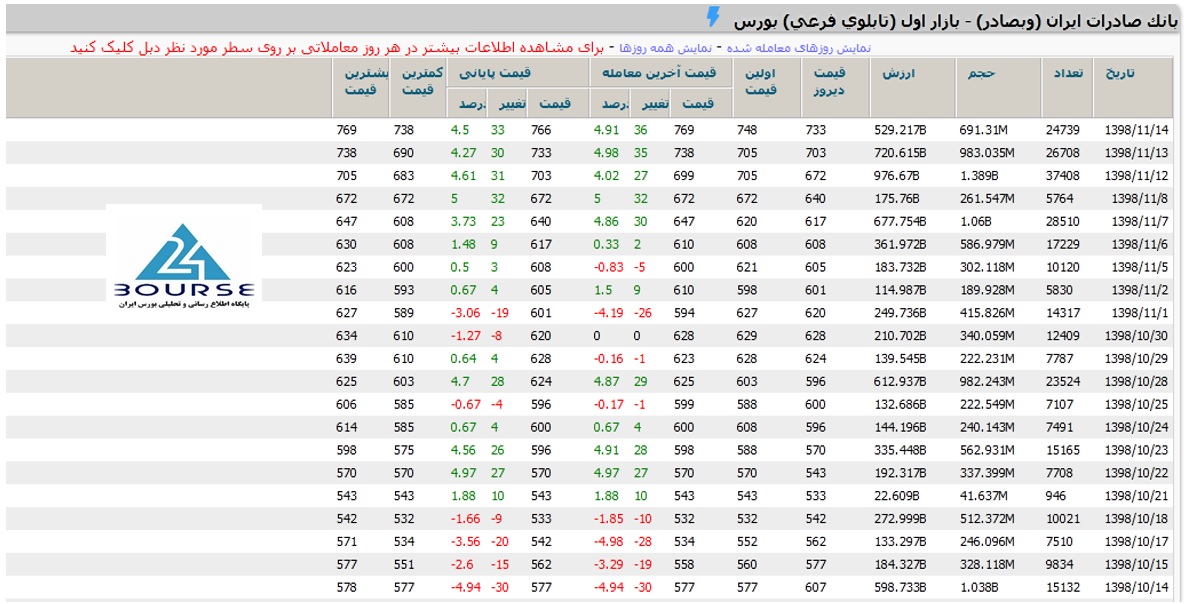
Task: Select the row dated 1398/10/30
Action: pos(591,336)
